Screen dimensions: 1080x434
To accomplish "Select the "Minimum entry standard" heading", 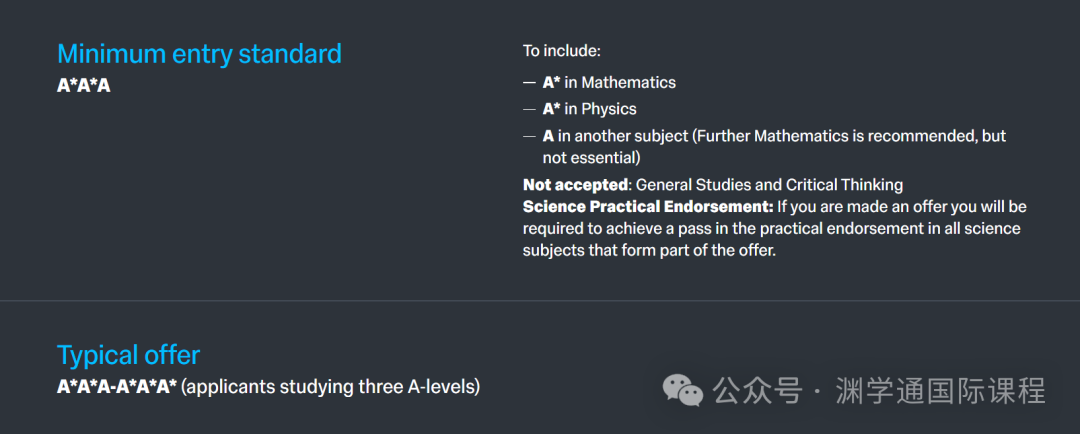I will click(x=199, y=54).
